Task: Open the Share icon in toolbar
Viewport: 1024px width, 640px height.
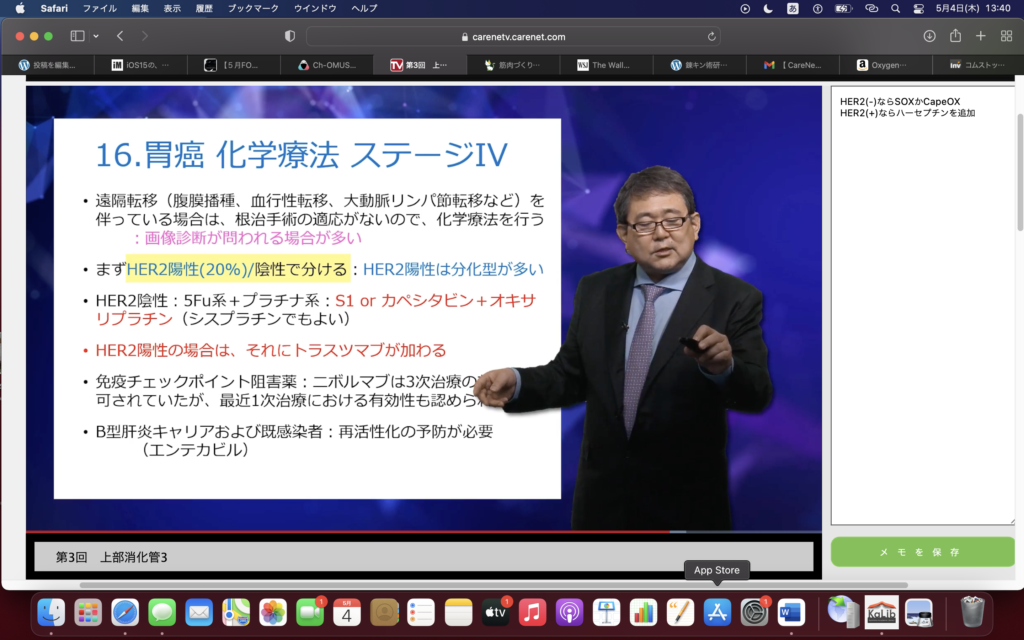Action: [955, 36]
